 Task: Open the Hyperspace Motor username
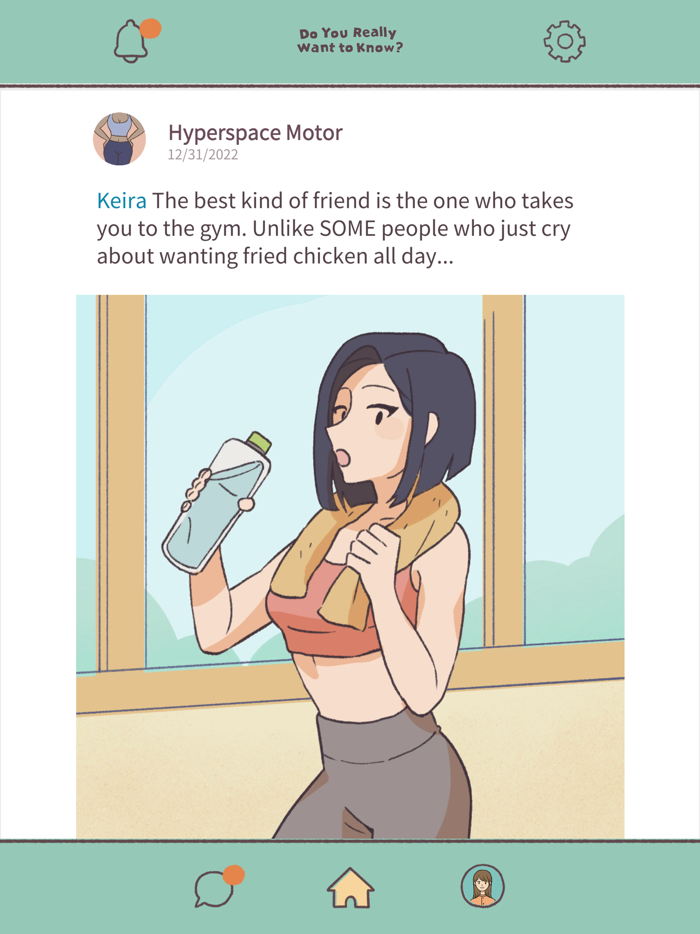[x=256, y=132]
